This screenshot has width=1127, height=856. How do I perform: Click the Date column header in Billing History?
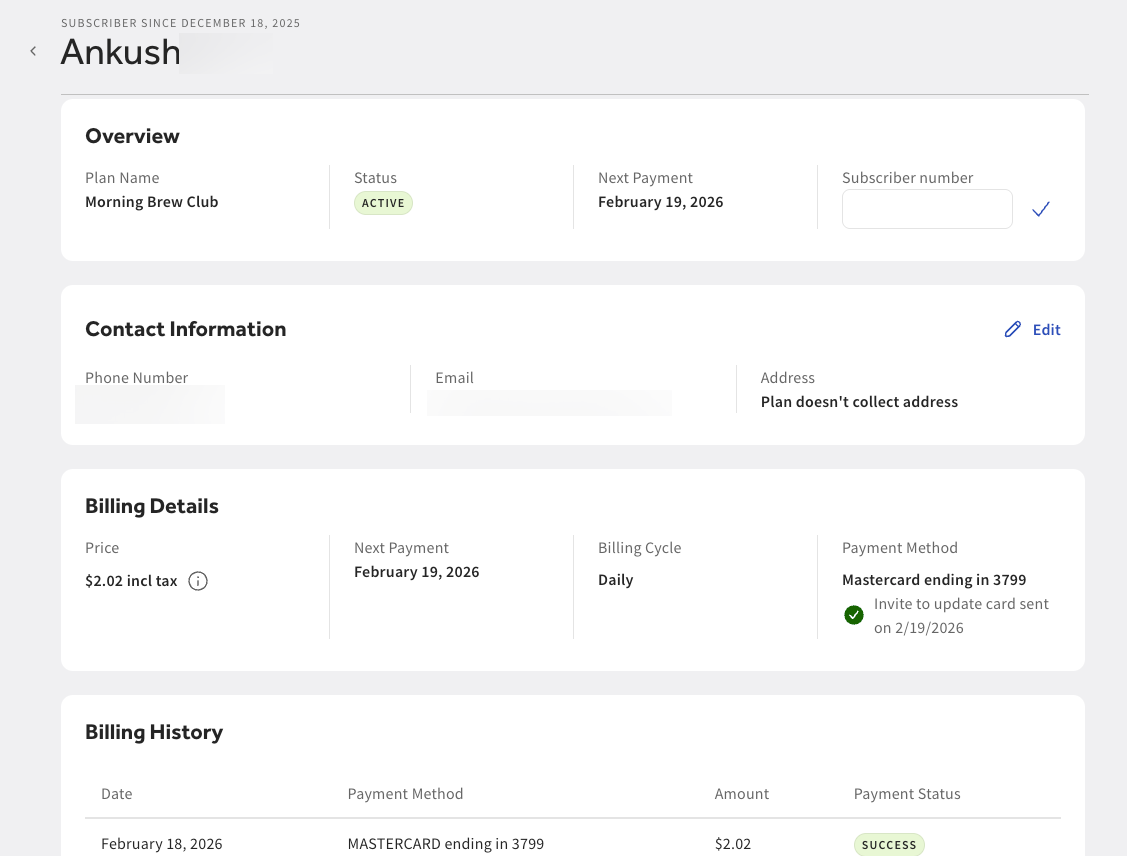[117, 794]
